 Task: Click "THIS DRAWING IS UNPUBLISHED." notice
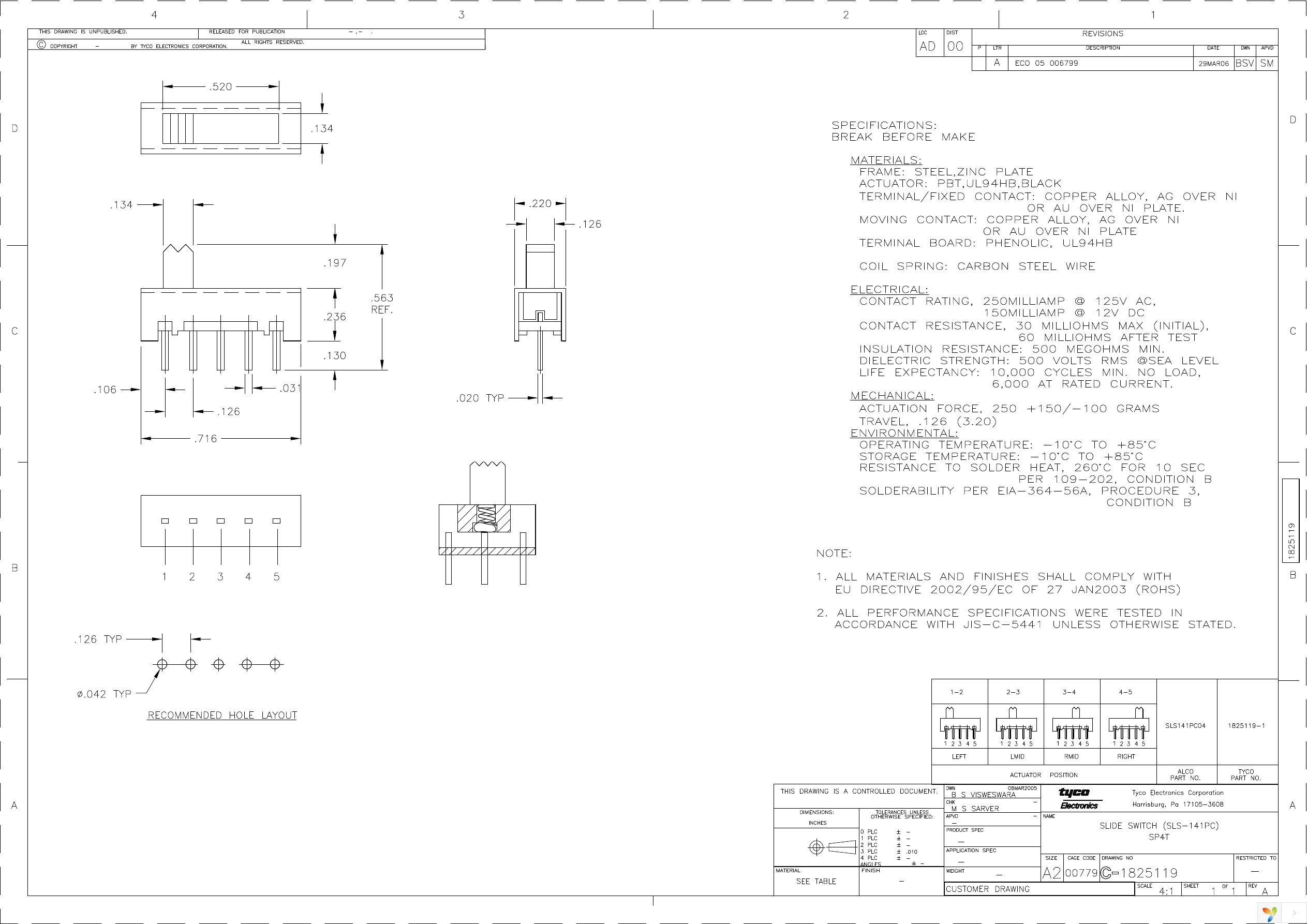[83, 32]
